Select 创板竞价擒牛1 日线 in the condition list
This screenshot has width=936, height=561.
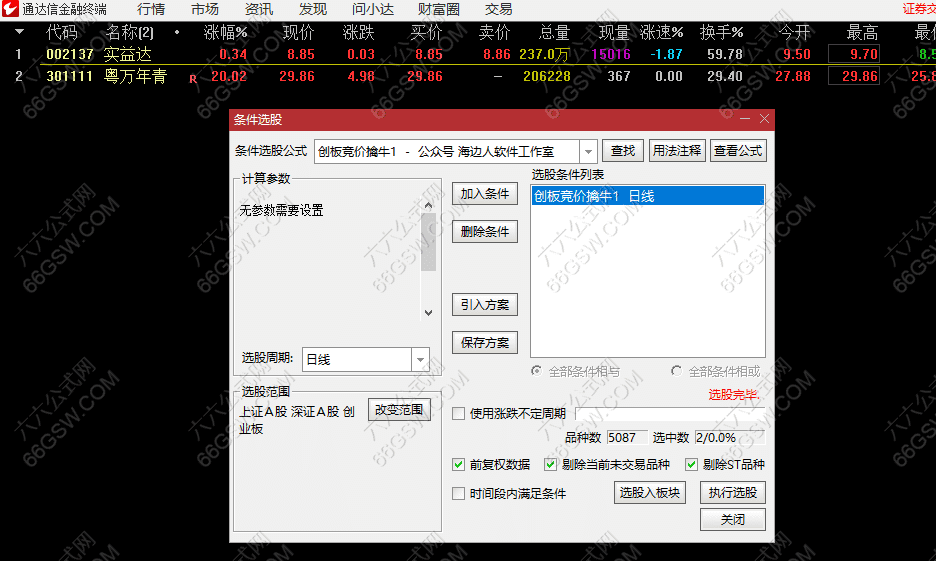tap(648, 196)
